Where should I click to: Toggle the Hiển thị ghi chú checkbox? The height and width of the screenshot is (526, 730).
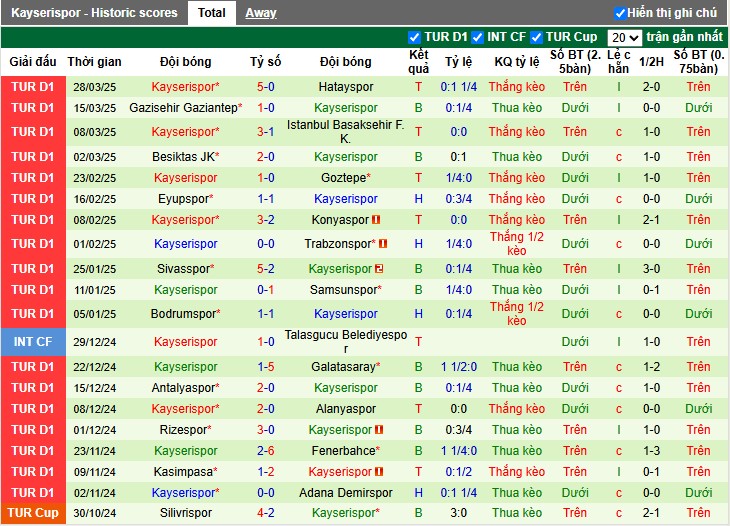620,13
